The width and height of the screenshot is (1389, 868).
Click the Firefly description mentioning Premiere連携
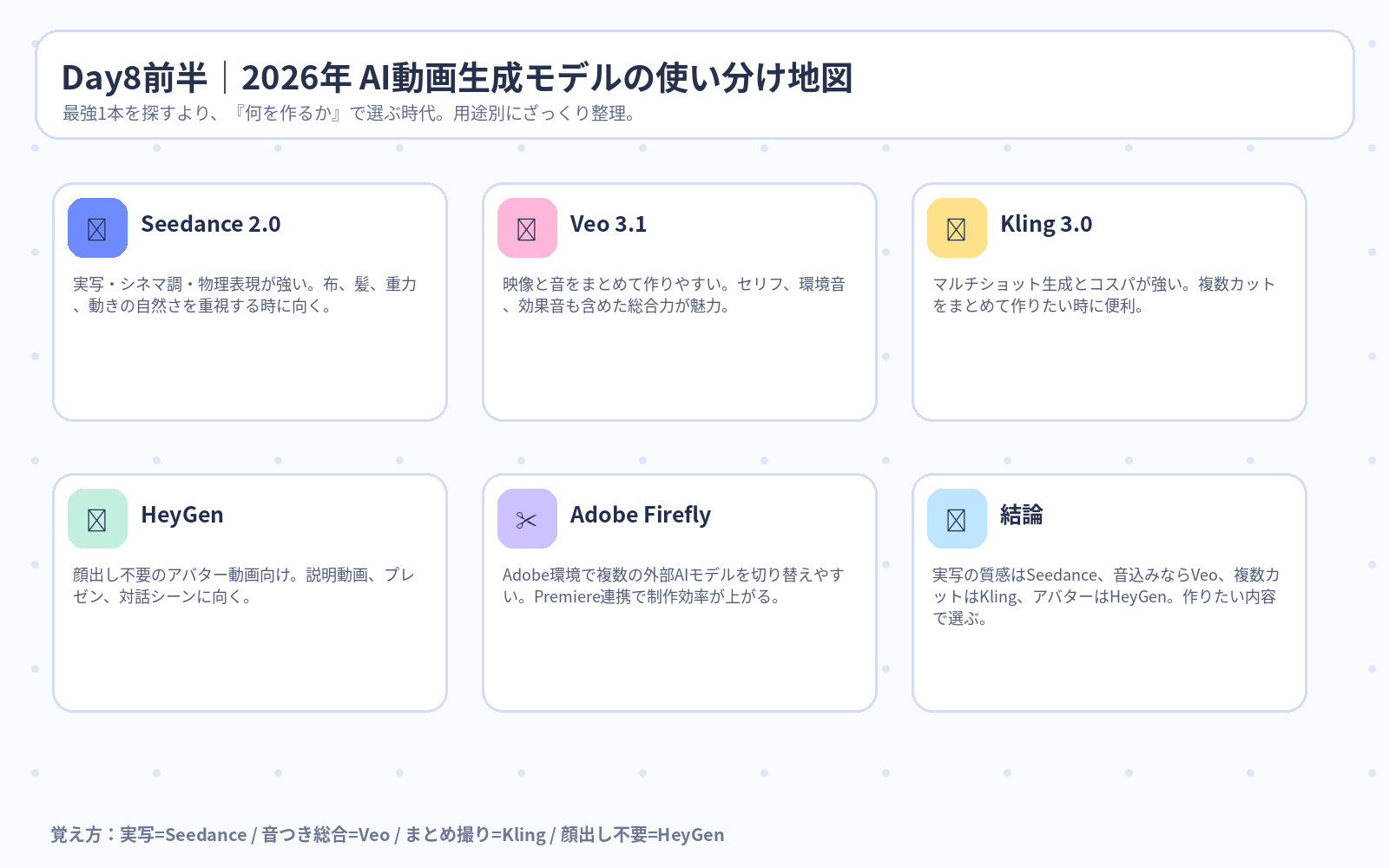coord(674,586)
